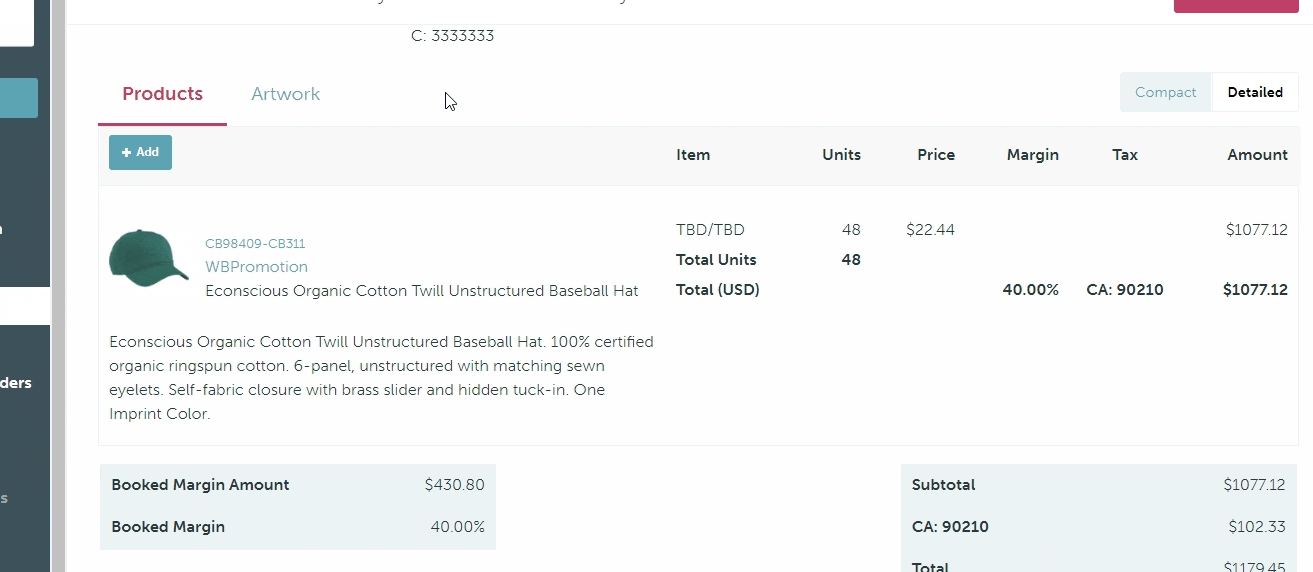Click the TBD/TBD item row label
The height and width of the screenshot is (572, 1313).
point(710,230)
